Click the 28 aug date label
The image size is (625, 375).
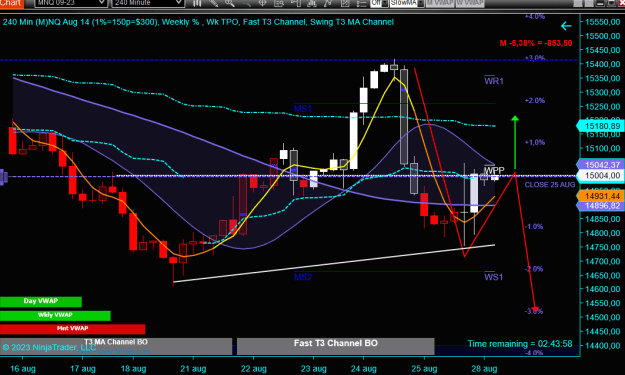tap(484, 369)
